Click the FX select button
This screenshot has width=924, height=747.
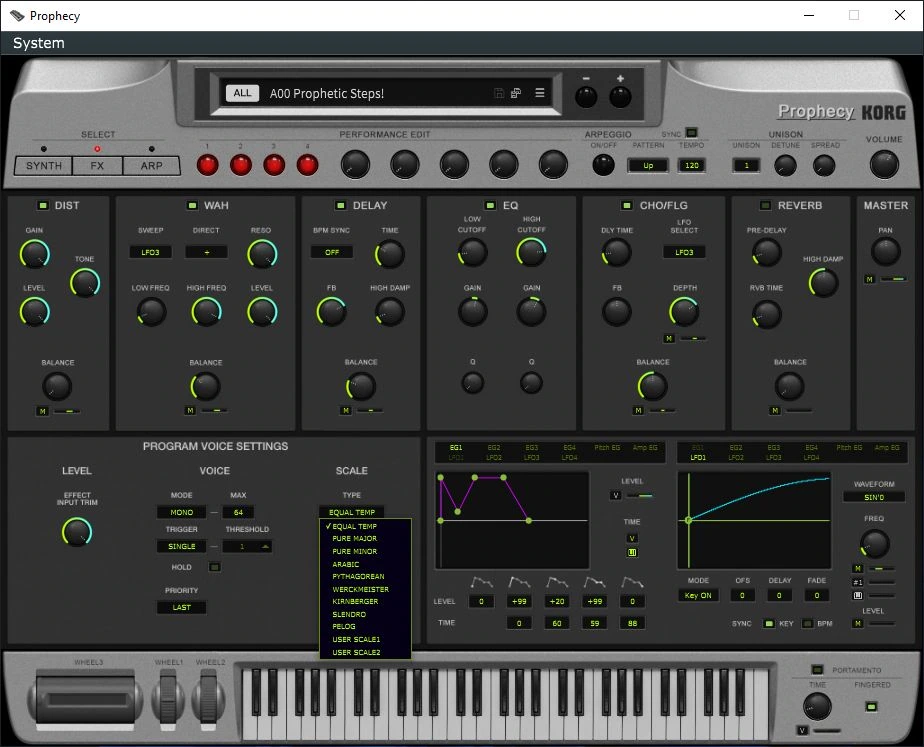[x=97, y=166]
